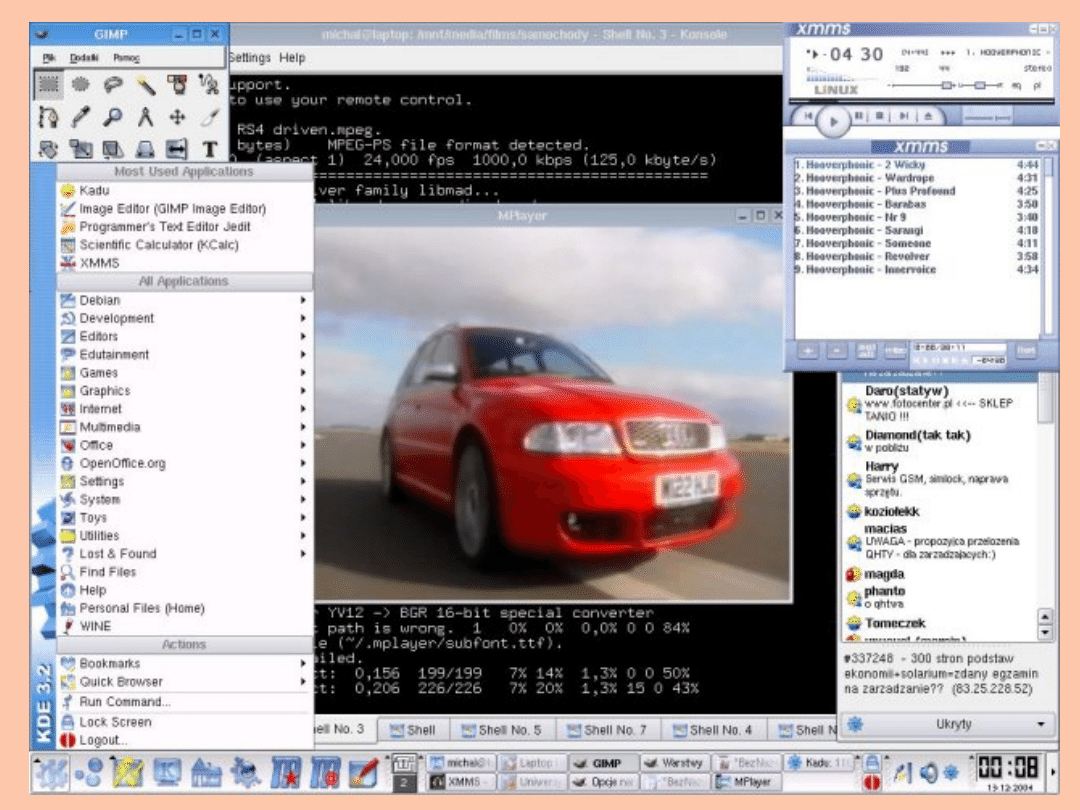
Task: Click 'Lock Screen' in the KDE menu
Action: 185,722
